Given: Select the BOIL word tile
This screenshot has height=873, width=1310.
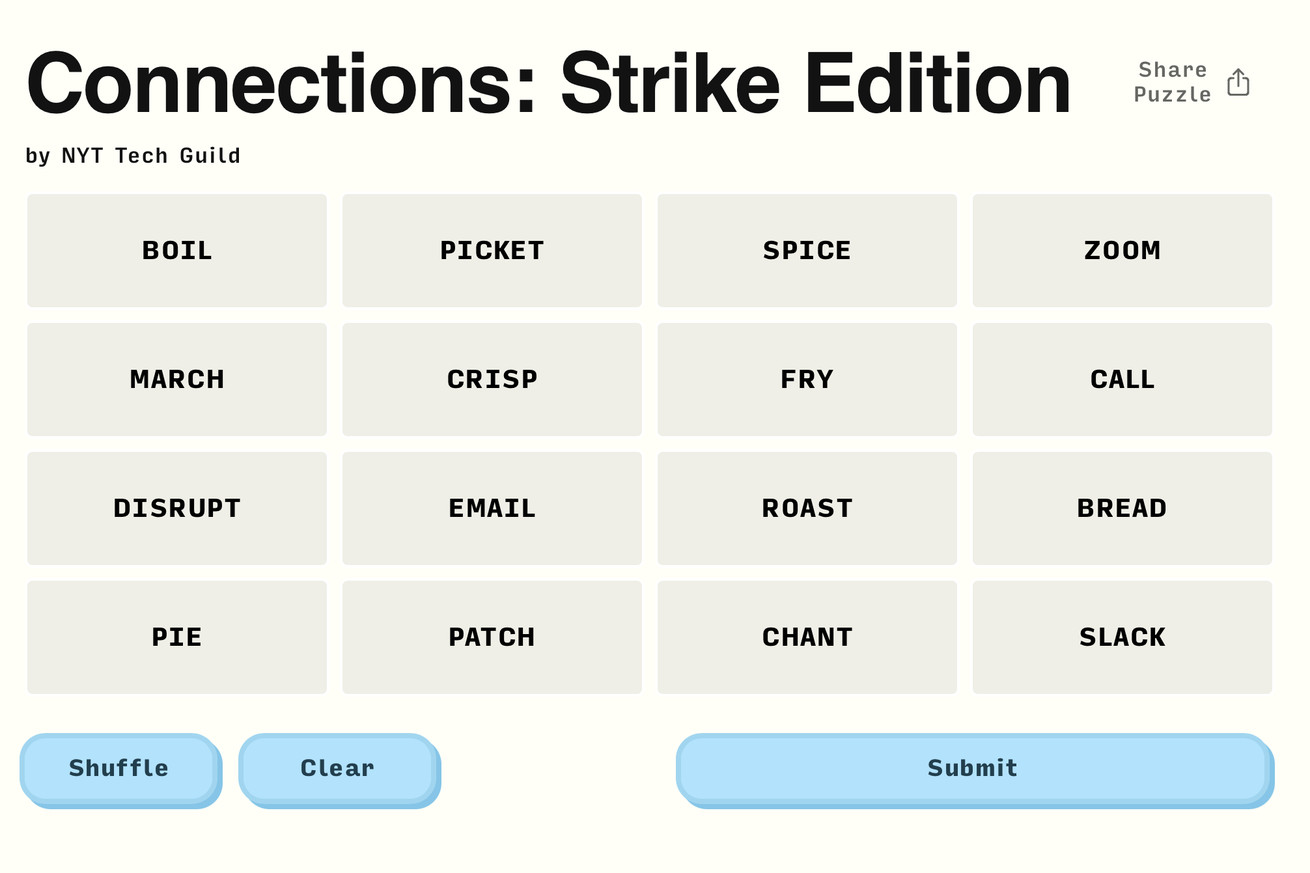Looking at the screenshot, I should point(177,250).
